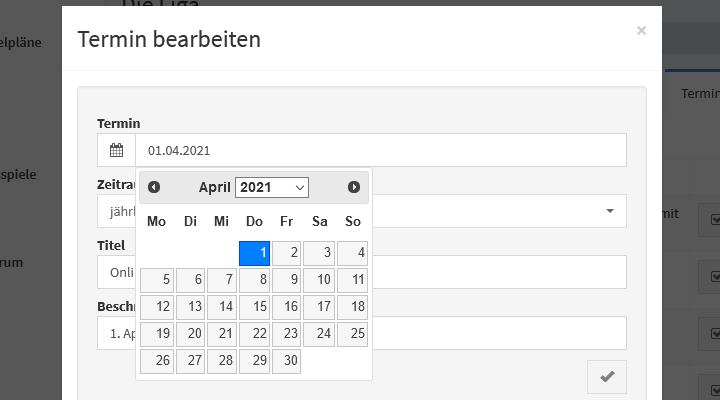Select April 30 in the calendar
This screenshot has height=400, width=720.
[286, 361]
